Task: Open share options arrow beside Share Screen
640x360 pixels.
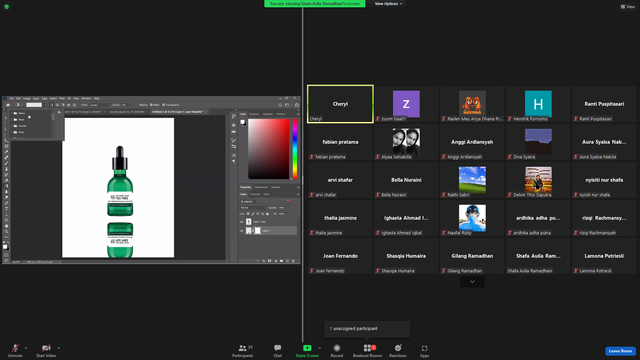Action: click(x=319, y=348)
